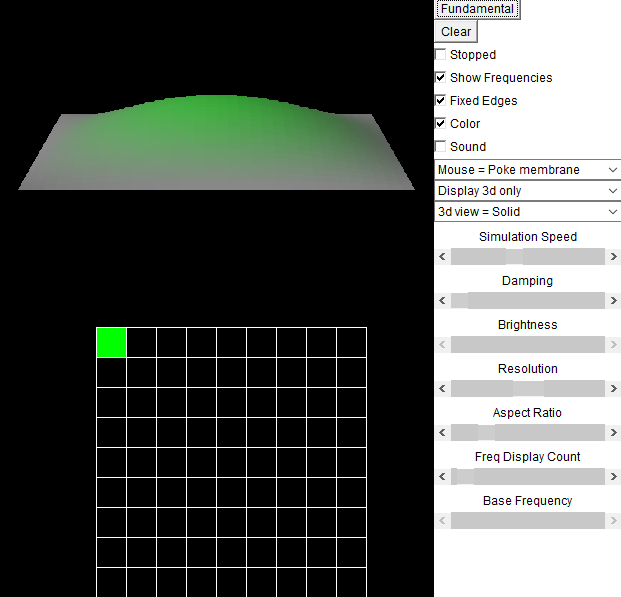Image resolution: width=621 pixels, height=597 pixels.
Task: Click the Base Frequency slider track
Action: point(528,521)
